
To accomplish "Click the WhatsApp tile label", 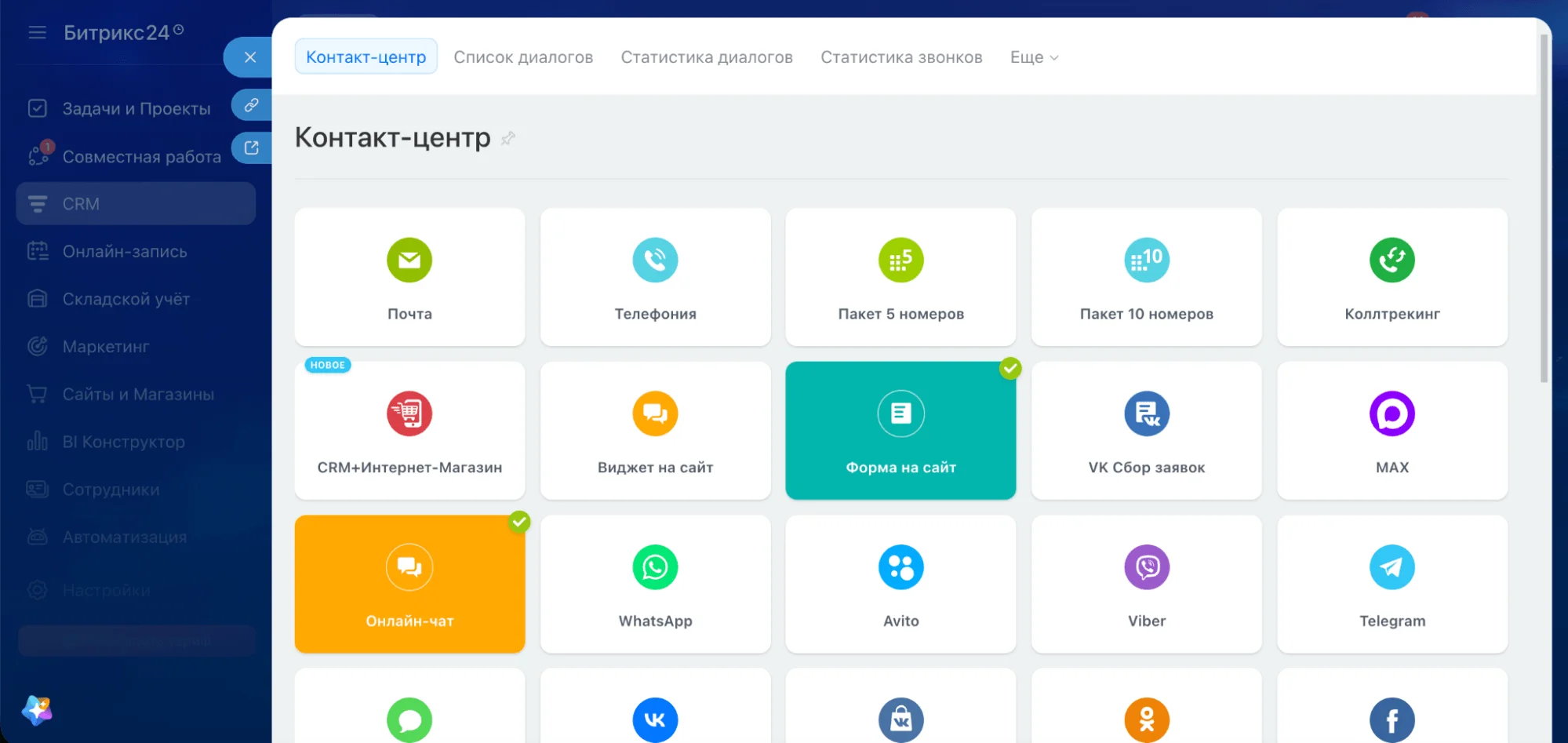I will tap(655, 621).
